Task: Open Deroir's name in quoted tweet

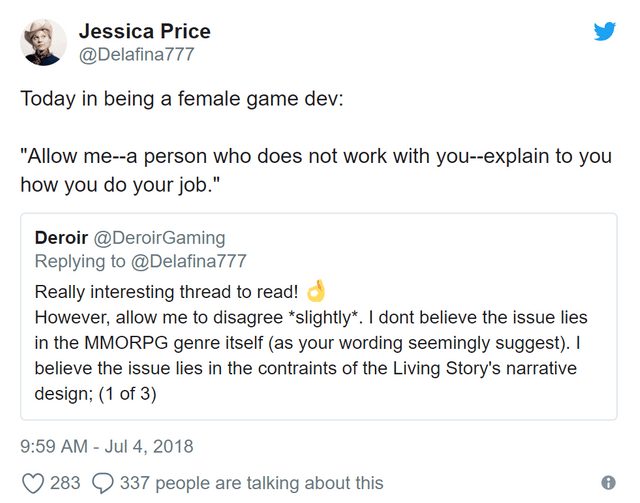Action: pyautogui.click(x=61, y=237)
